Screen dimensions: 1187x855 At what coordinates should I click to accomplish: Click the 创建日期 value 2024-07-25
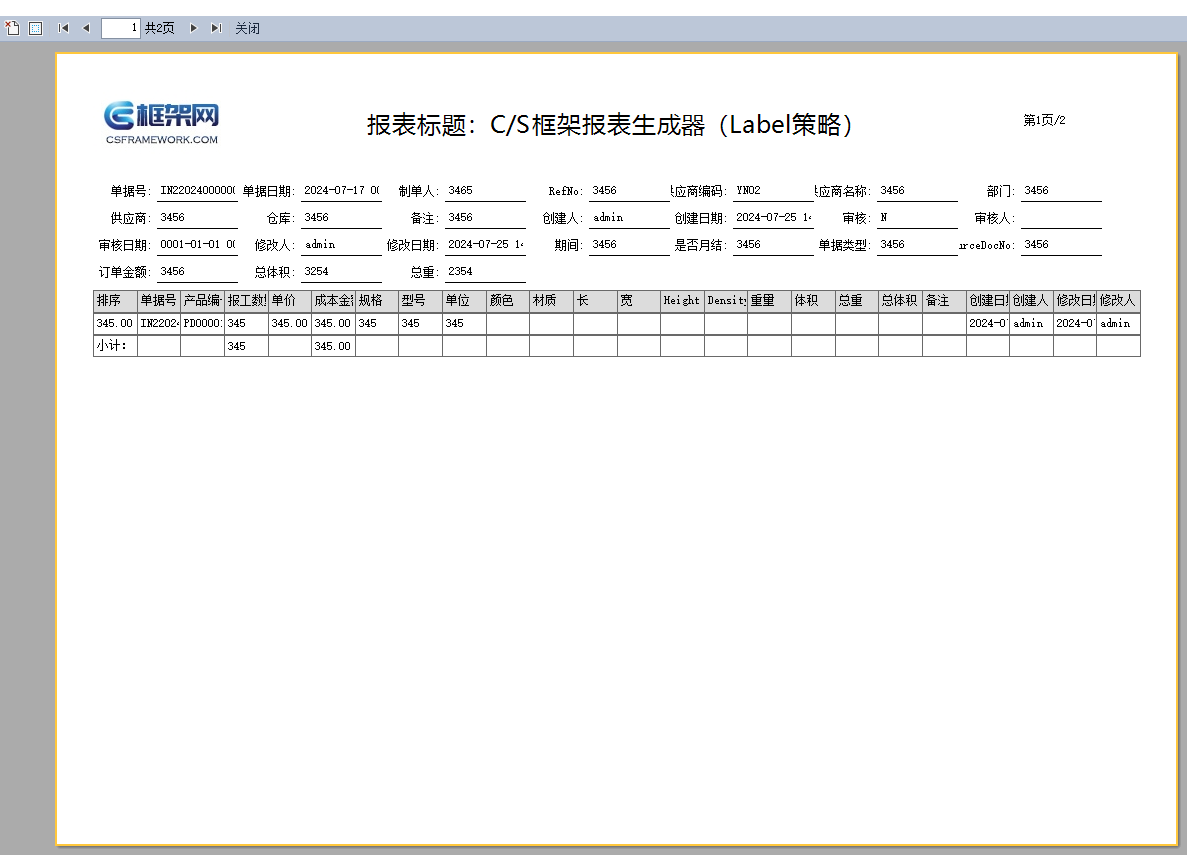[x=773, y=217]
